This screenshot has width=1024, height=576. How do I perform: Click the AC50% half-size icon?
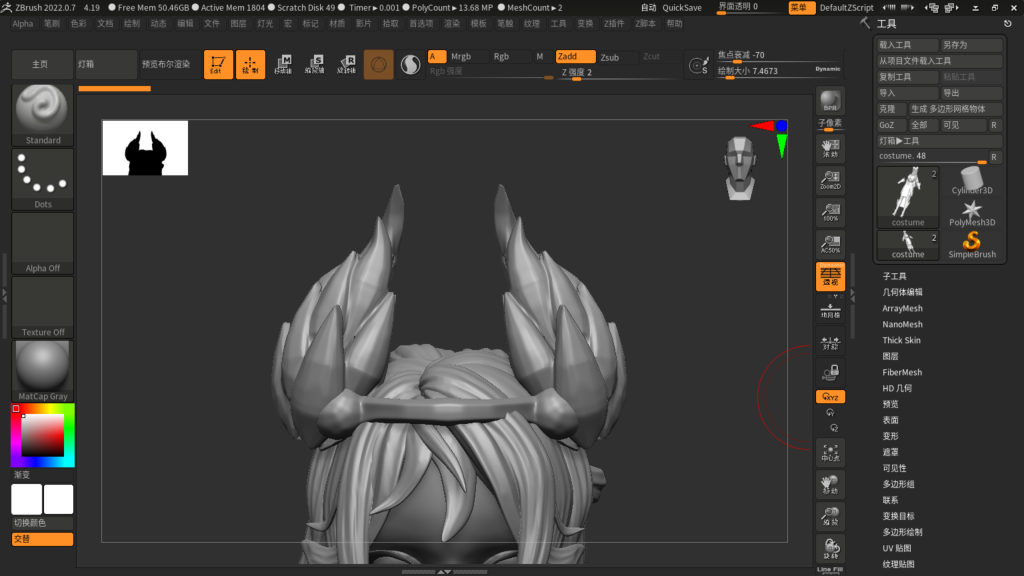point(830,244)
